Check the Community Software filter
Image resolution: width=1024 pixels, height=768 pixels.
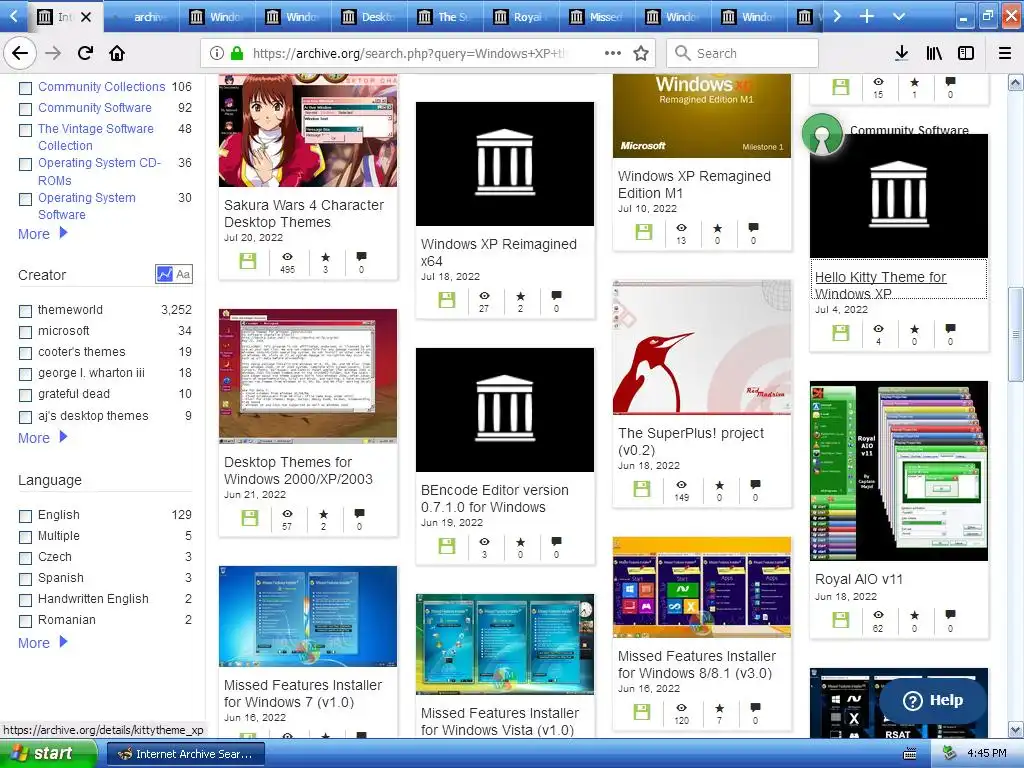25,108
